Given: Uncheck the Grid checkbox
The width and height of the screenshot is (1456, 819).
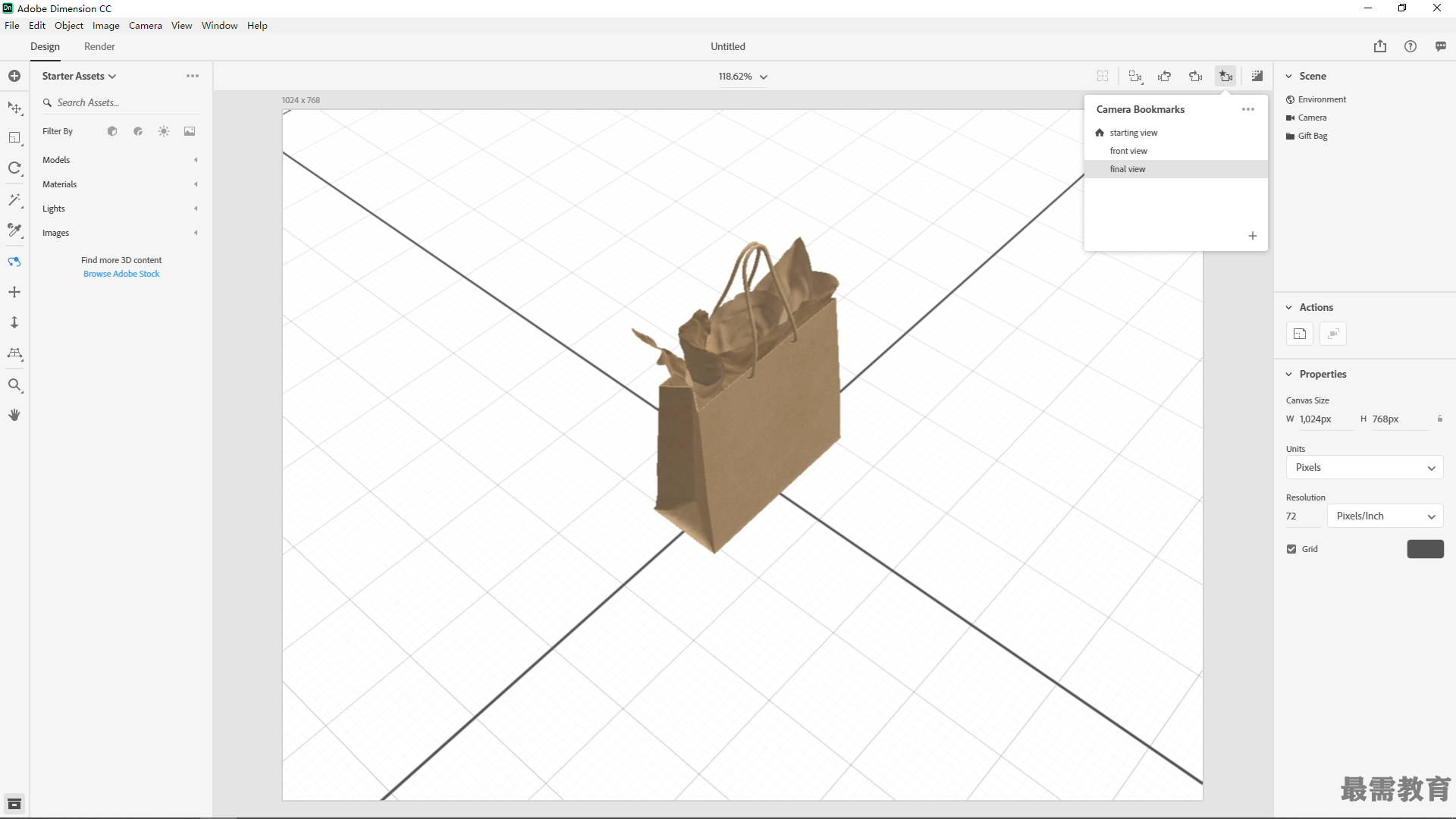Looking at the screenshot, I should tap(1291, 549).
